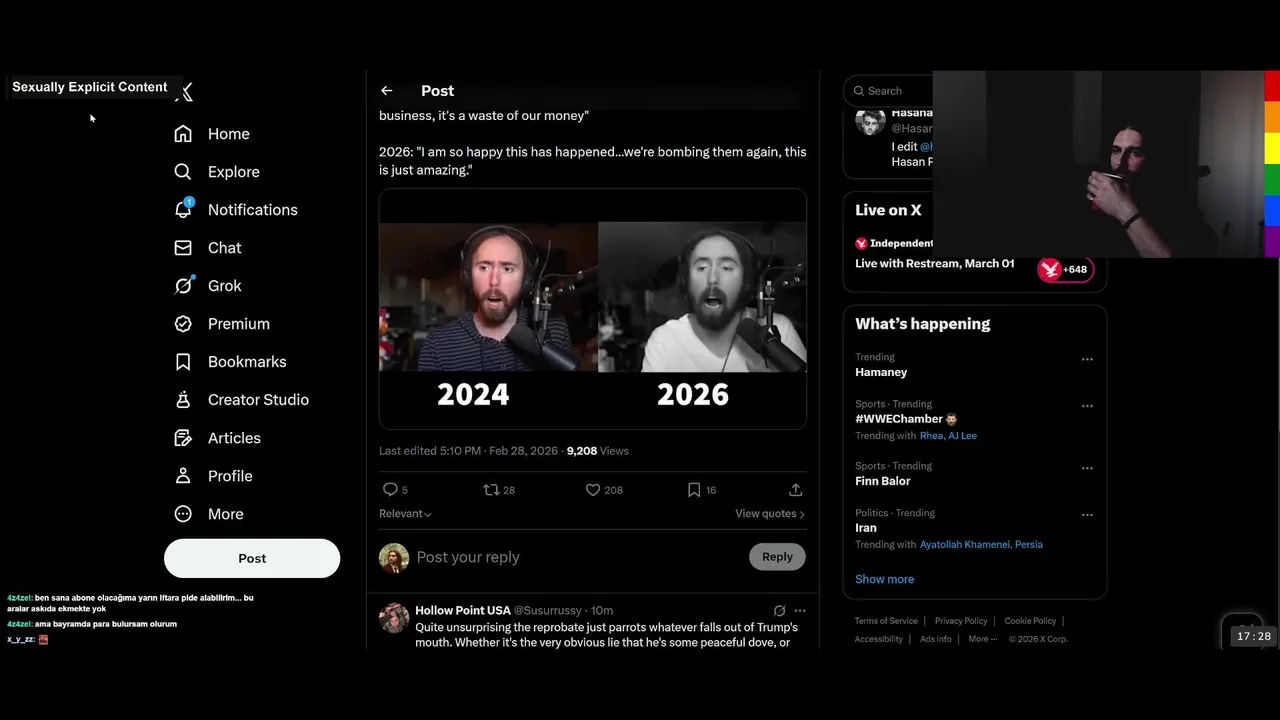Open more options on Hollow Point reply

click(799, 610)
